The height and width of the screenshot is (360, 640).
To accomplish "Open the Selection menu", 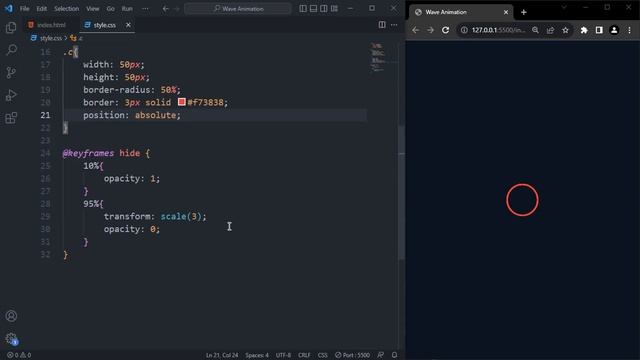I will pos(67,8).
